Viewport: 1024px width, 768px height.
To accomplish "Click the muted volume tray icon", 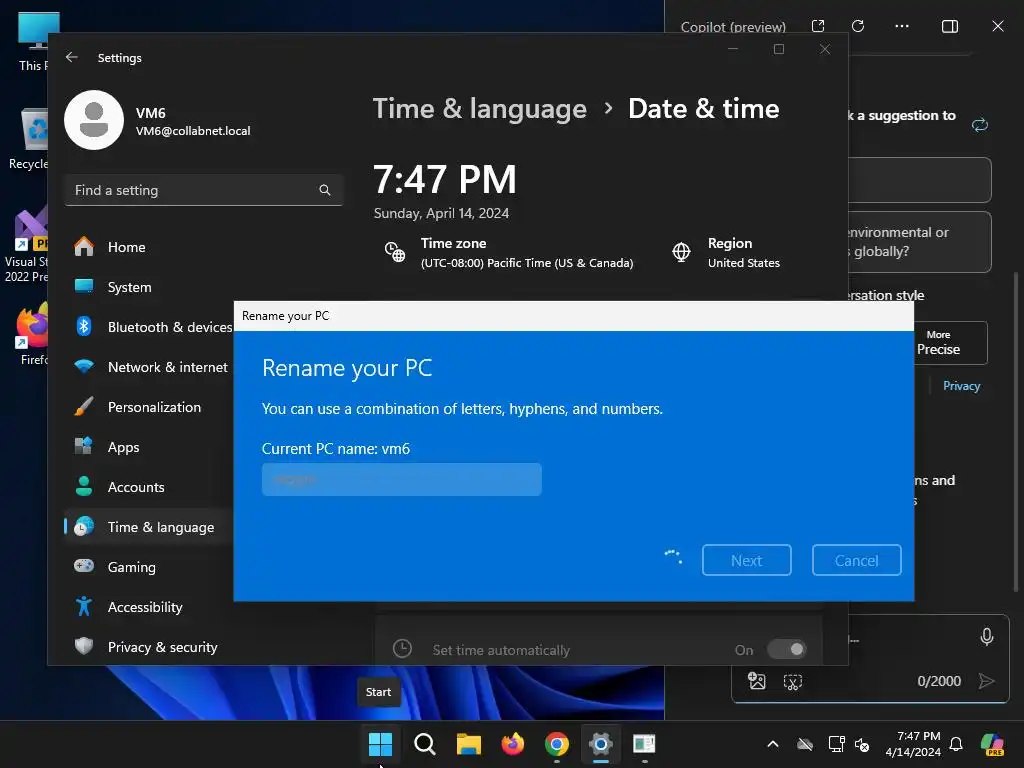I will click(862, 744).
